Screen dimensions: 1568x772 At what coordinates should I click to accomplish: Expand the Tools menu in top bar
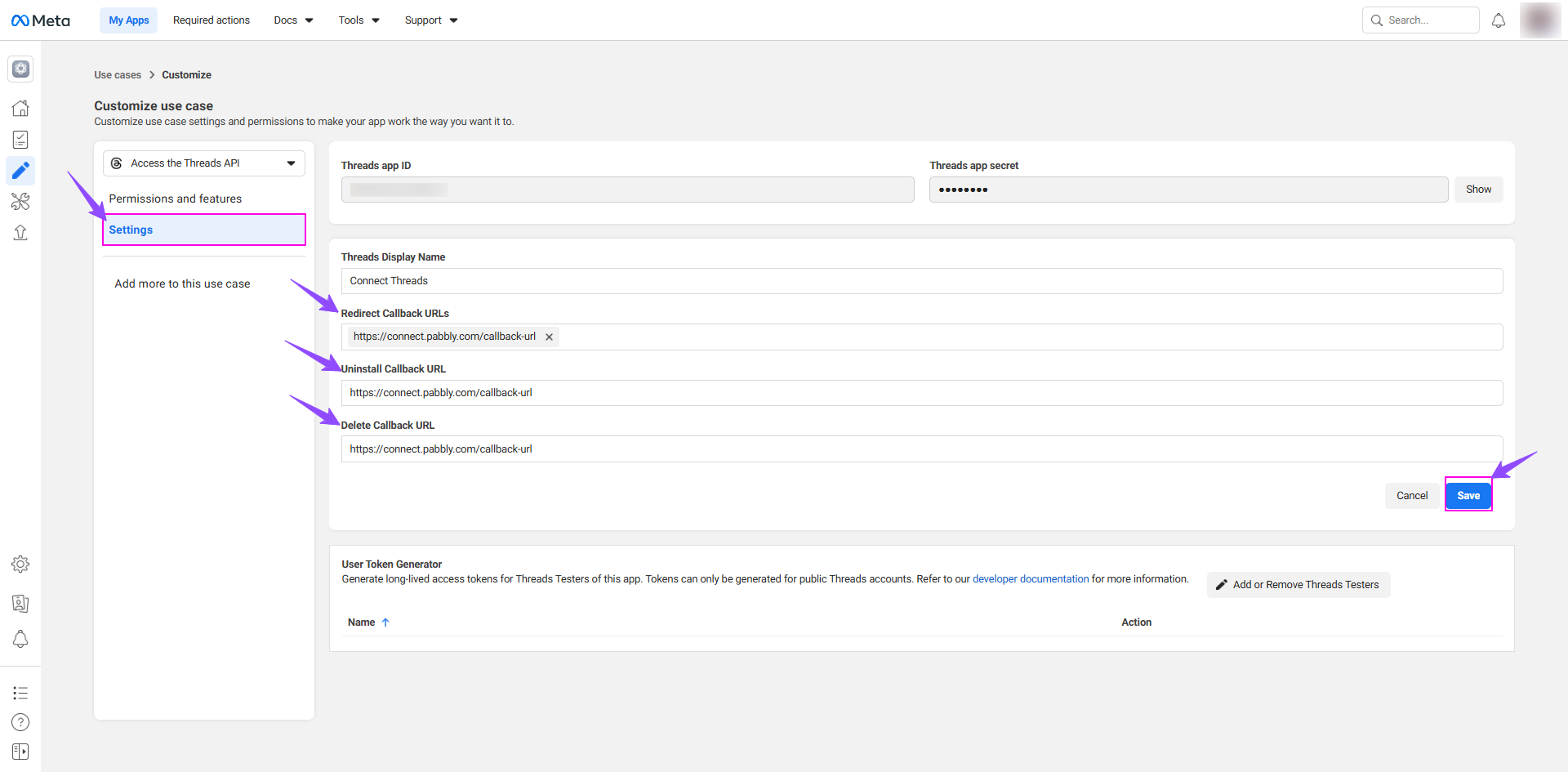359,20
